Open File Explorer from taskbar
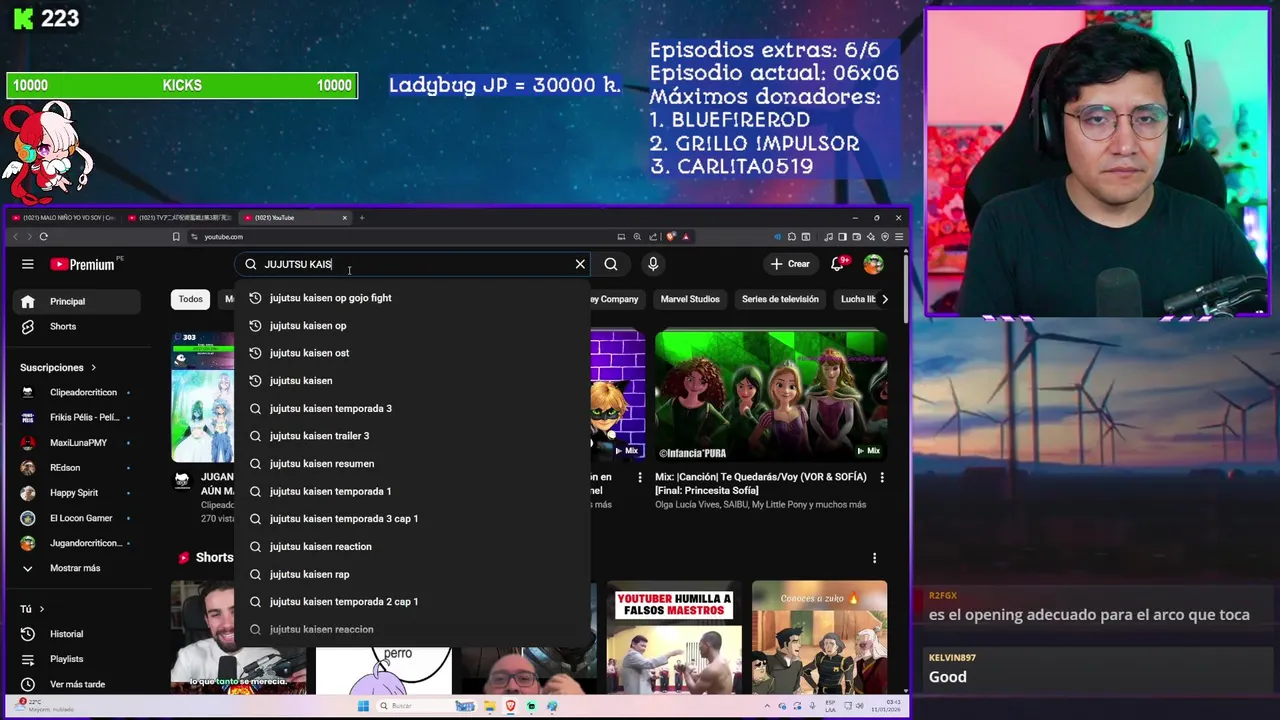 click(490, 706)
